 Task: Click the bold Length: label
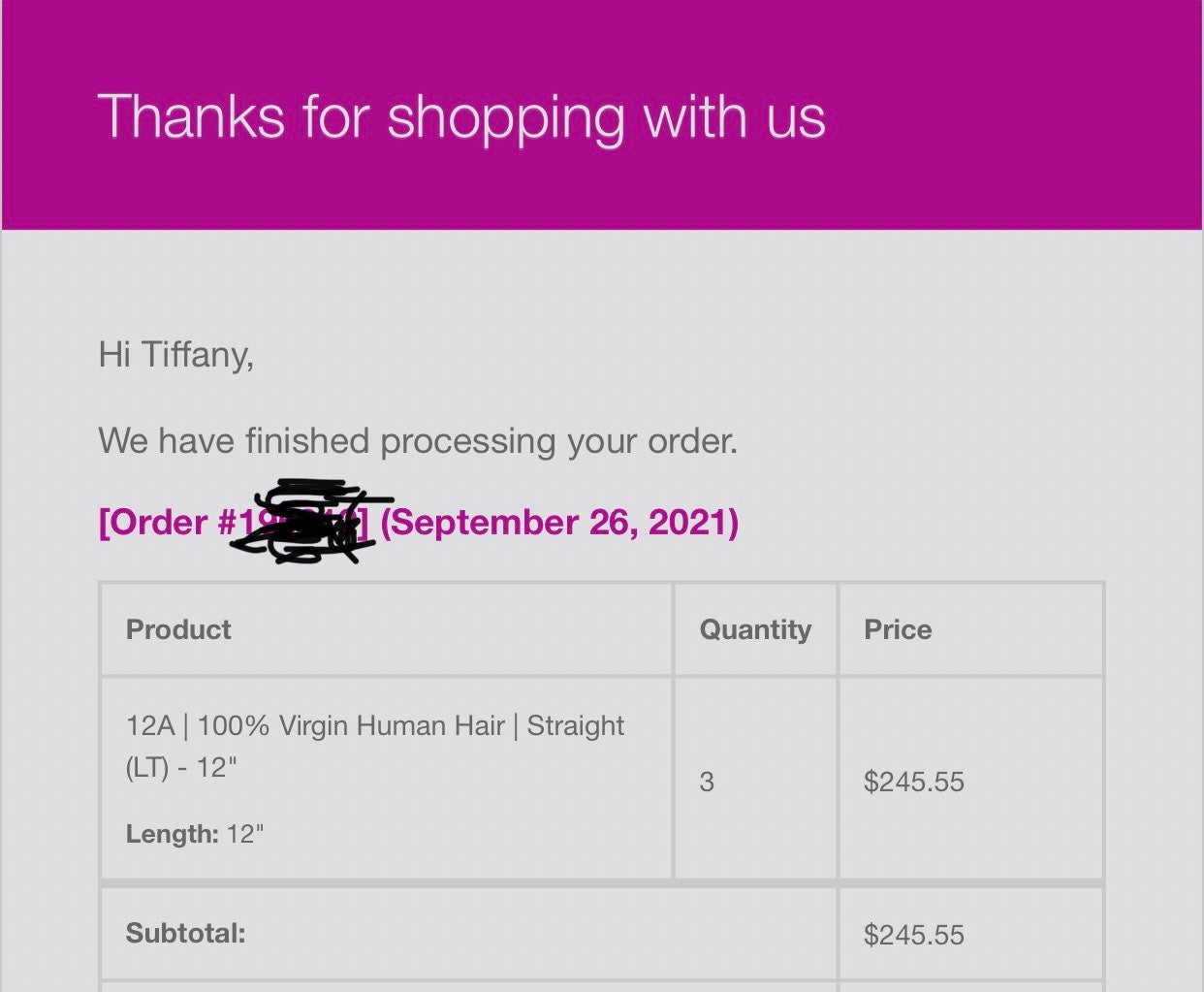(173, 834)
